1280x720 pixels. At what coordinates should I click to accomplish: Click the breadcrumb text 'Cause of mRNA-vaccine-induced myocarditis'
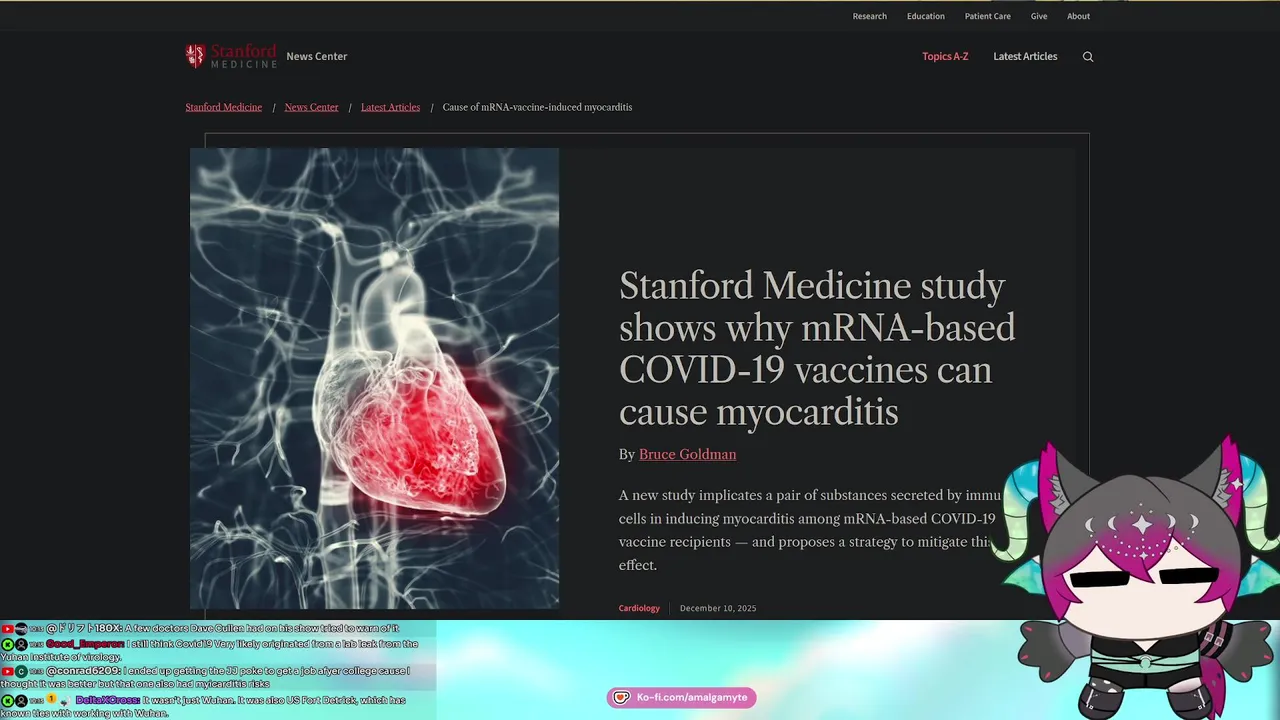tap(537, 107)
